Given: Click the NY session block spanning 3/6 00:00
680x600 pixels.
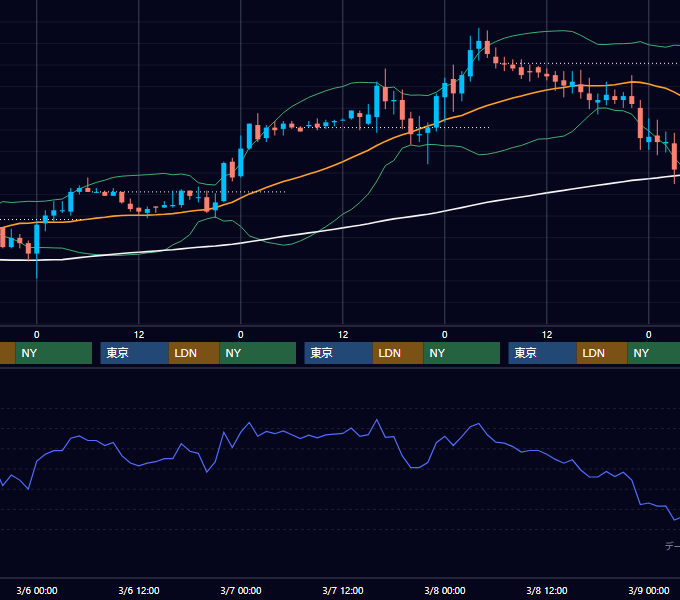Looking at the screenshot, I should tap(54, 353).
